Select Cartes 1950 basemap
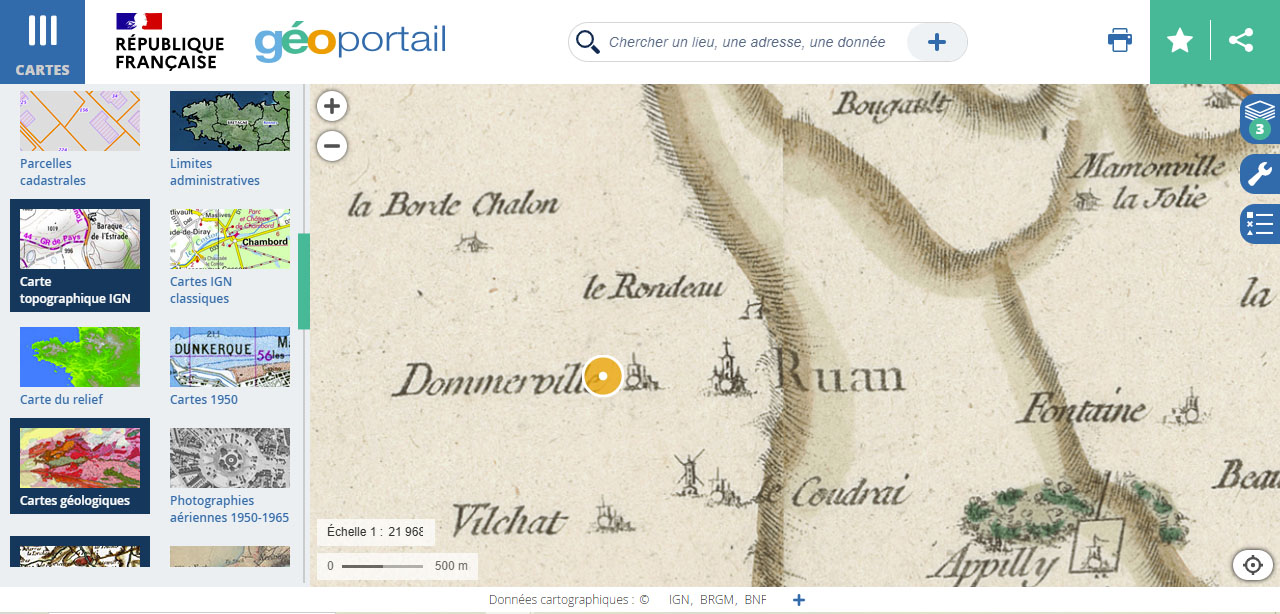 click(x=230, y=366)
